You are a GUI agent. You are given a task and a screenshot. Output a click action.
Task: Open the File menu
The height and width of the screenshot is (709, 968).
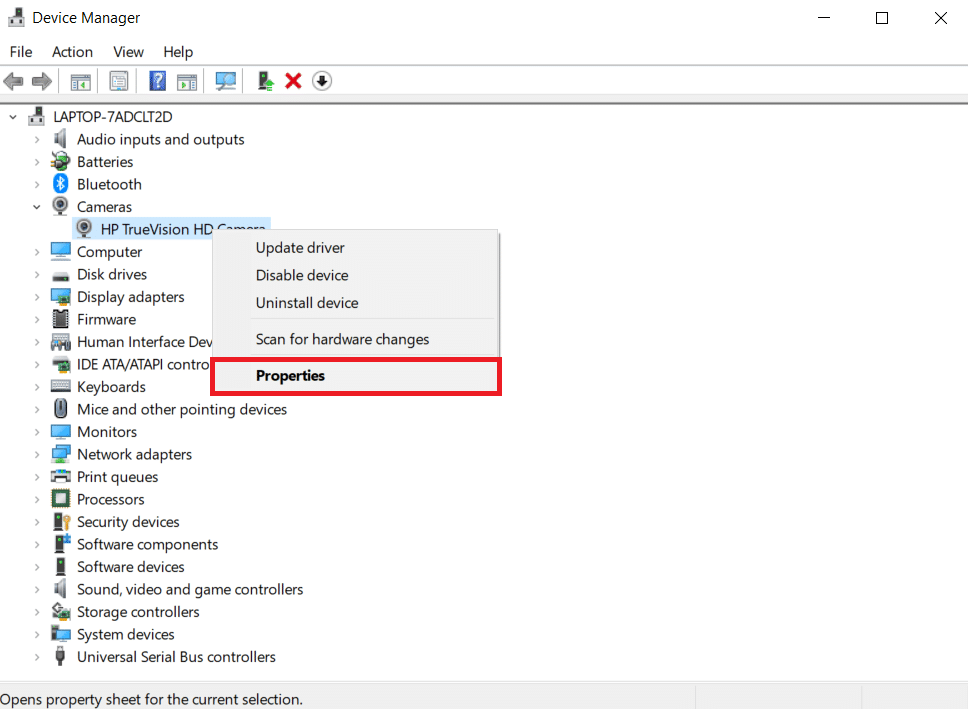pyautogui.click(x=21, y=52)
